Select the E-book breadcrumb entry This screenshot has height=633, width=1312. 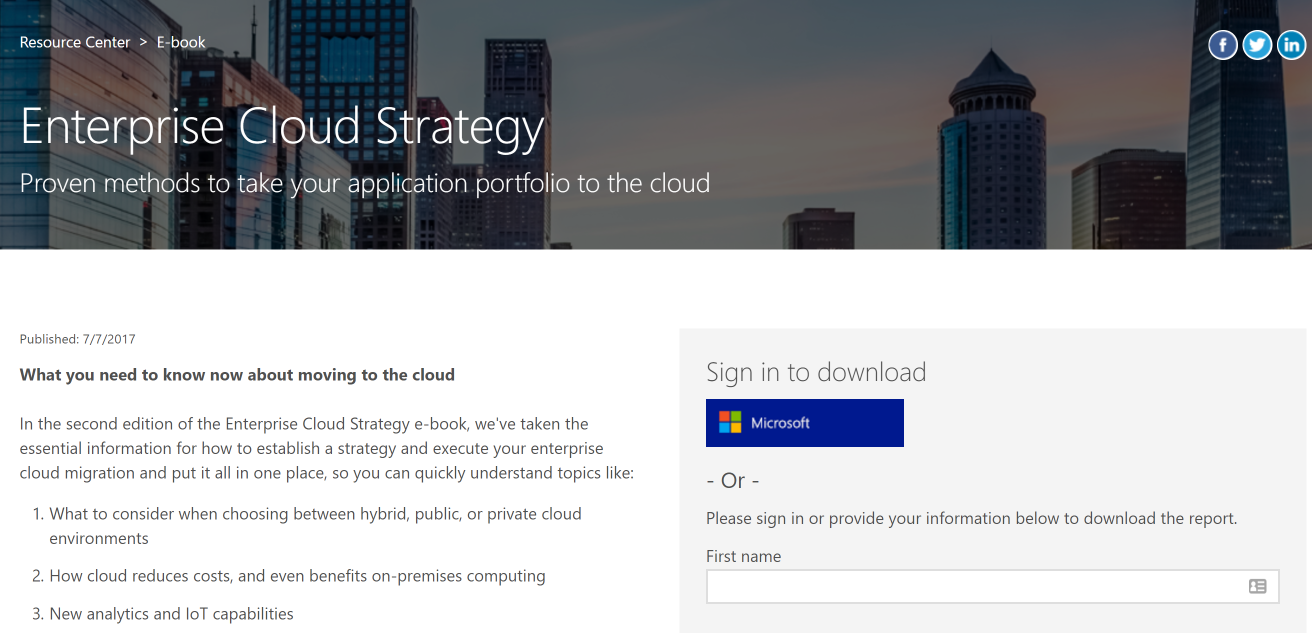(x=181, y=42)
